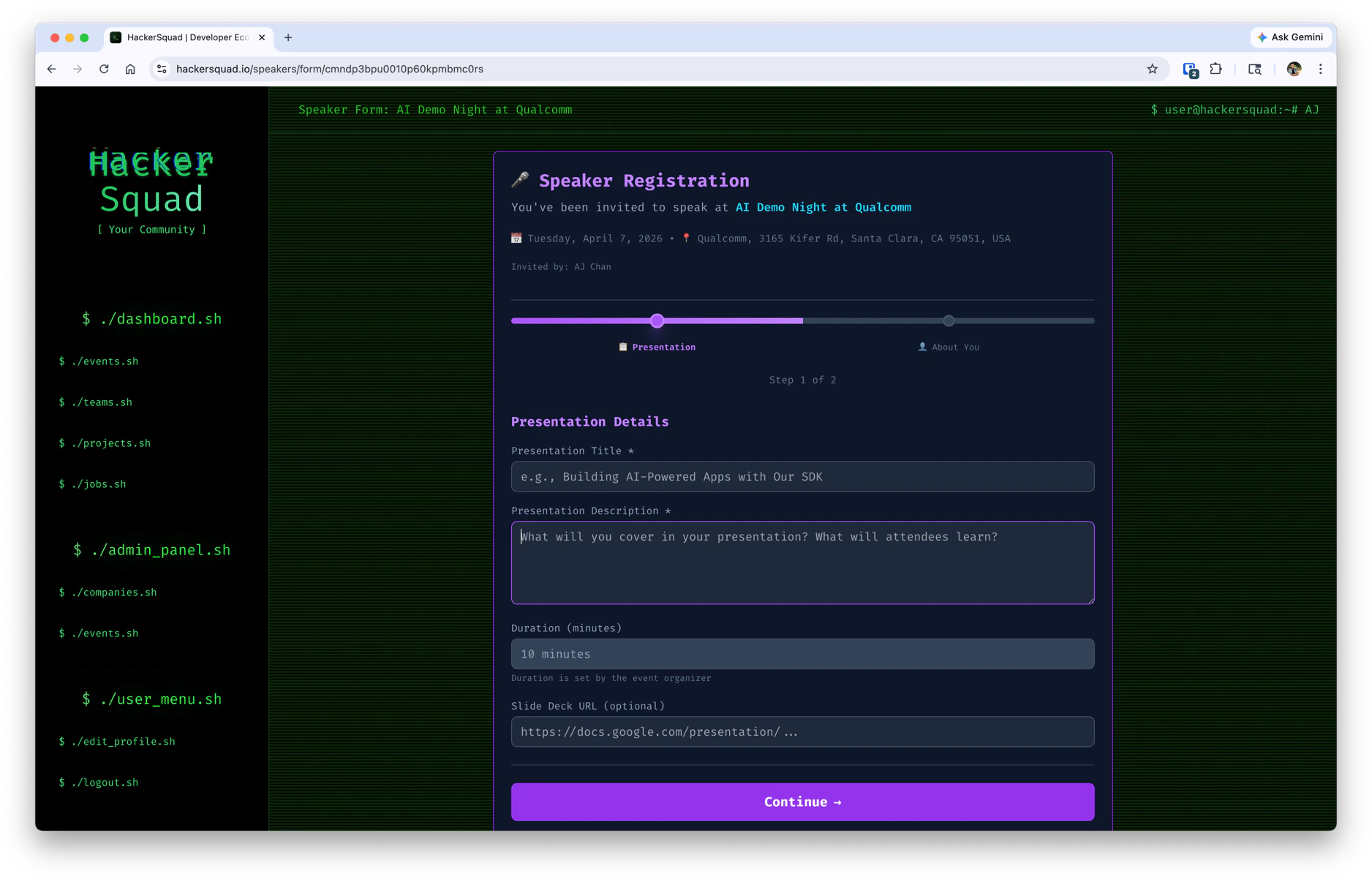
Task: Open the tab search side panel icon
Action: click(x=1254, y=69)
